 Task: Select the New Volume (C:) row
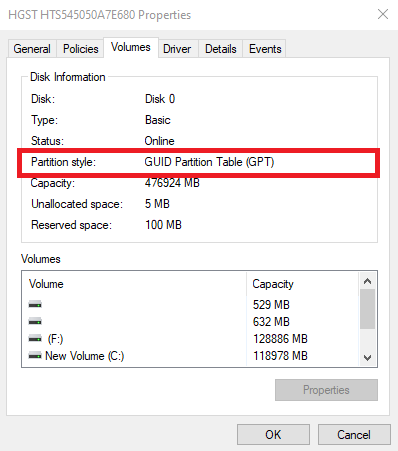coord(190,356)
